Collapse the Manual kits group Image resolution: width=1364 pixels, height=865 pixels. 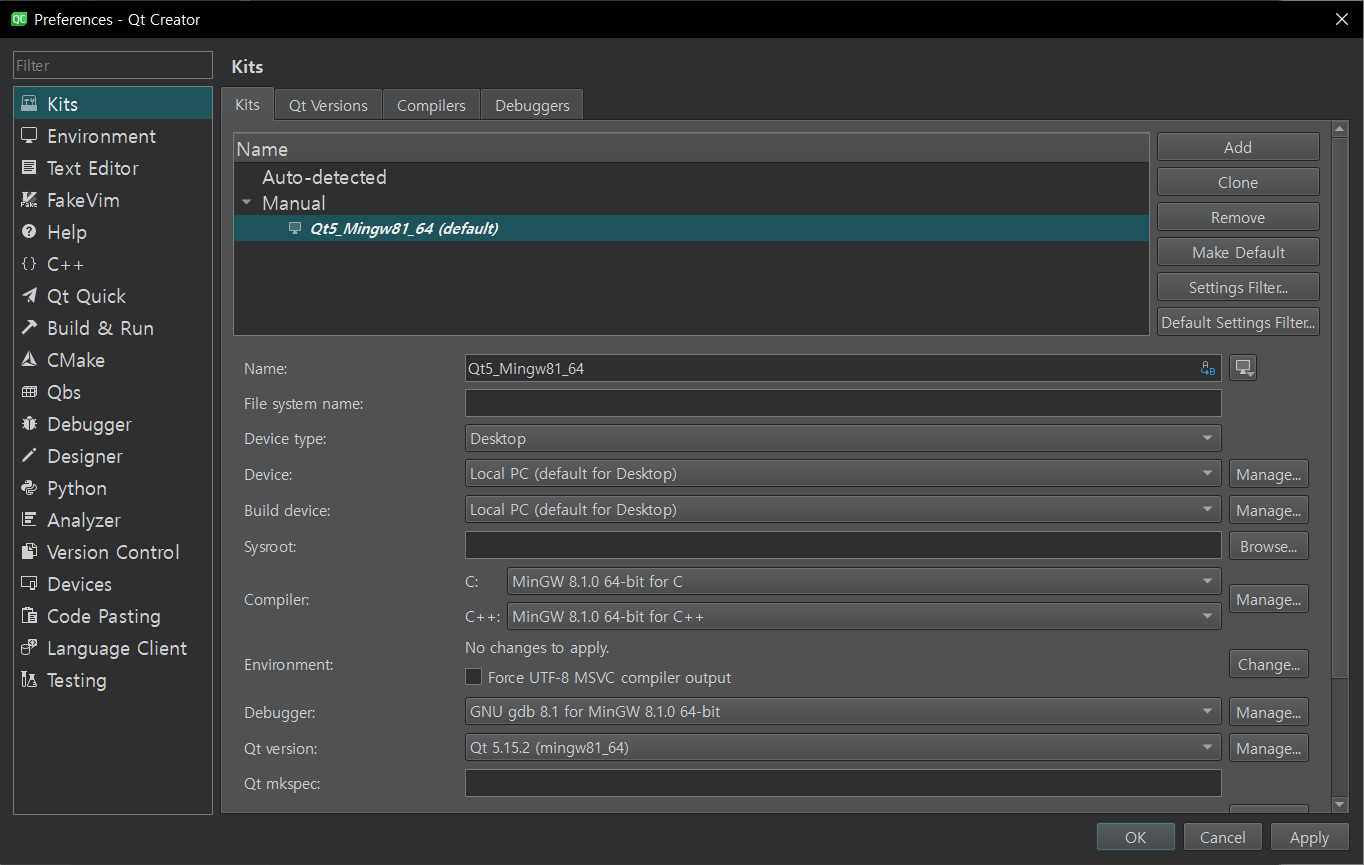tap(246, 203)
